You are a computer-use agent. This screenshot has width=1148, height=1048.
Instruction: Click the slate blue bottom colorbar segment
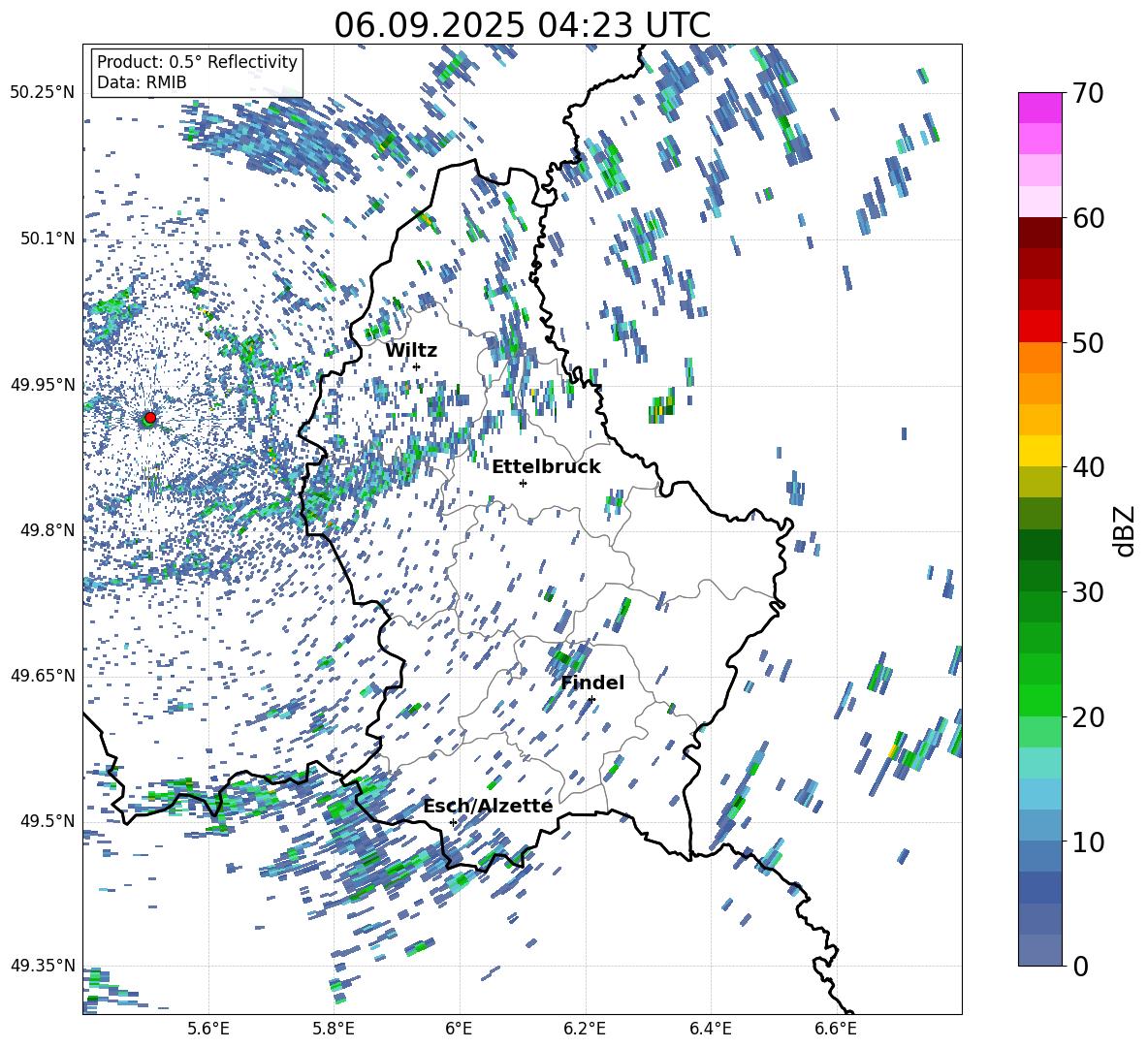click(1039, 950)
